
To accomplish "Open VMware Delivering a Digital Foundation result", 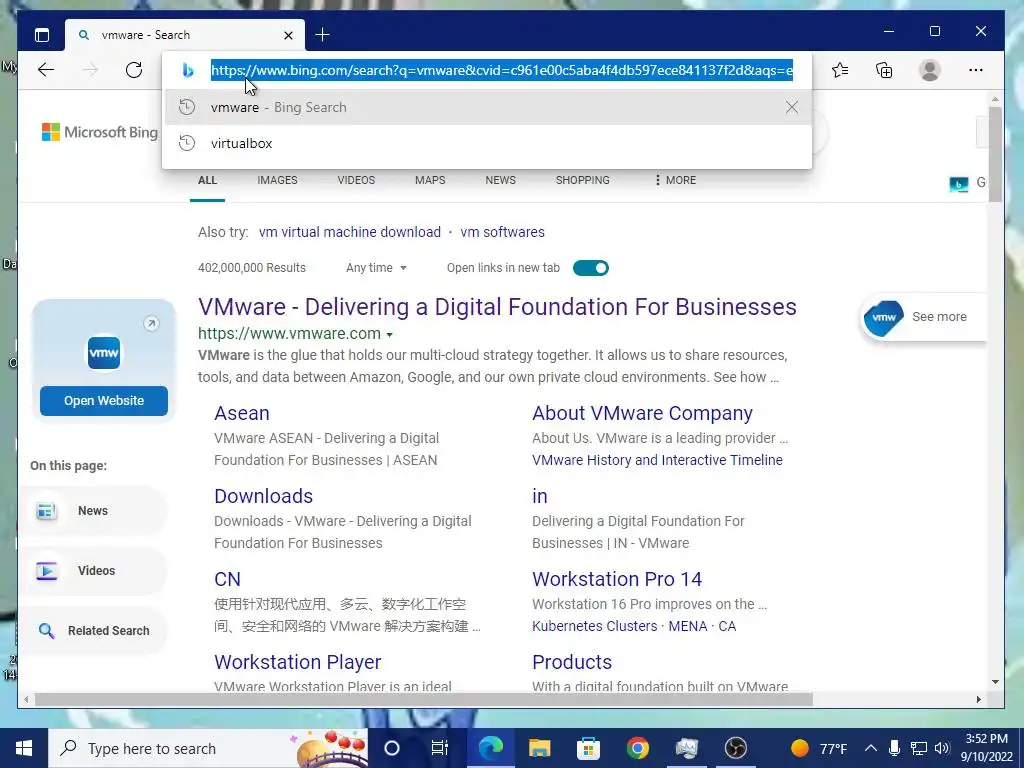I will click(497, 306).
